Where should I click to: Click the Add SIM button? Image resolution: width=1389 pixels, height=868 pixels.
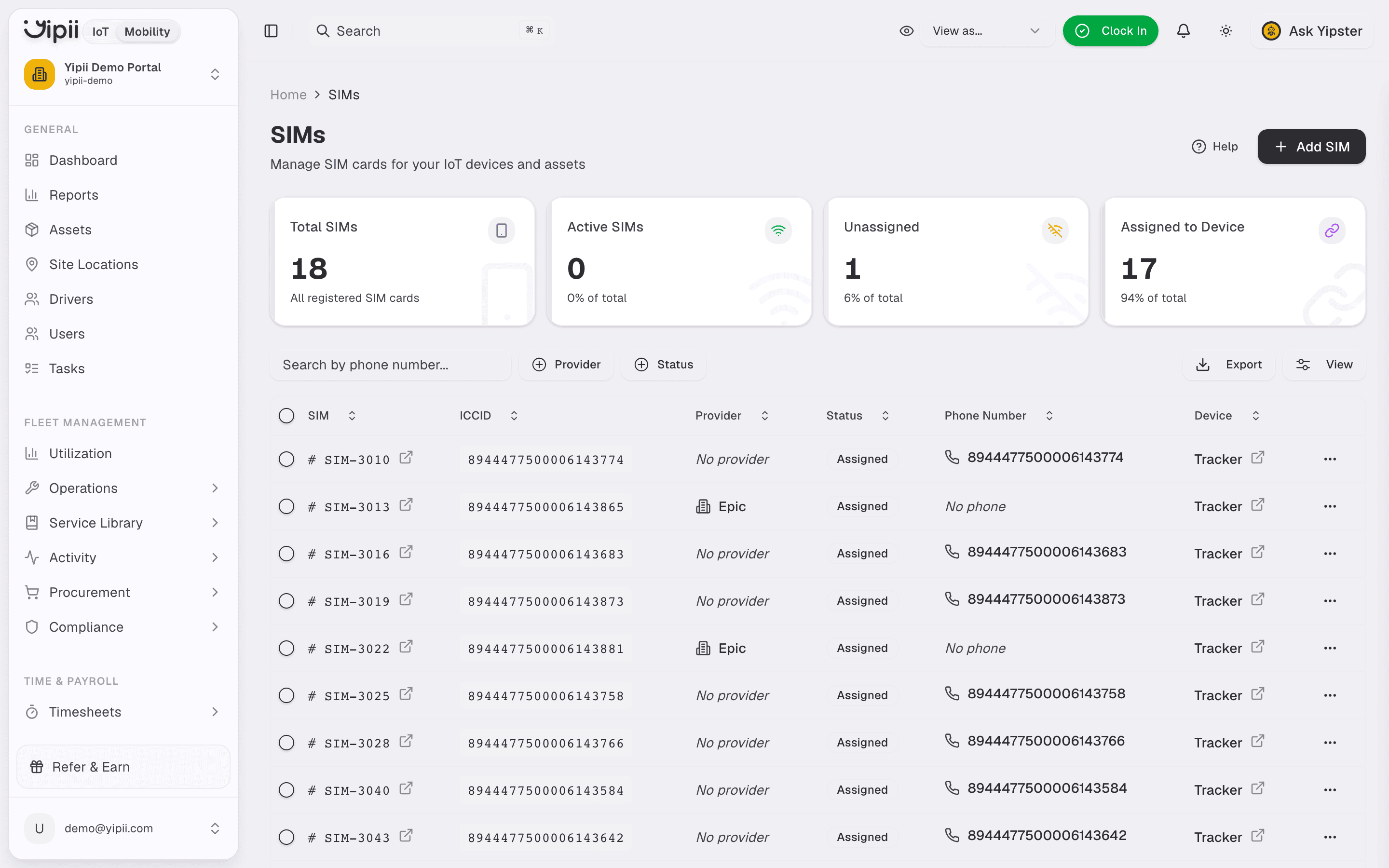(x=1311, y=147)
